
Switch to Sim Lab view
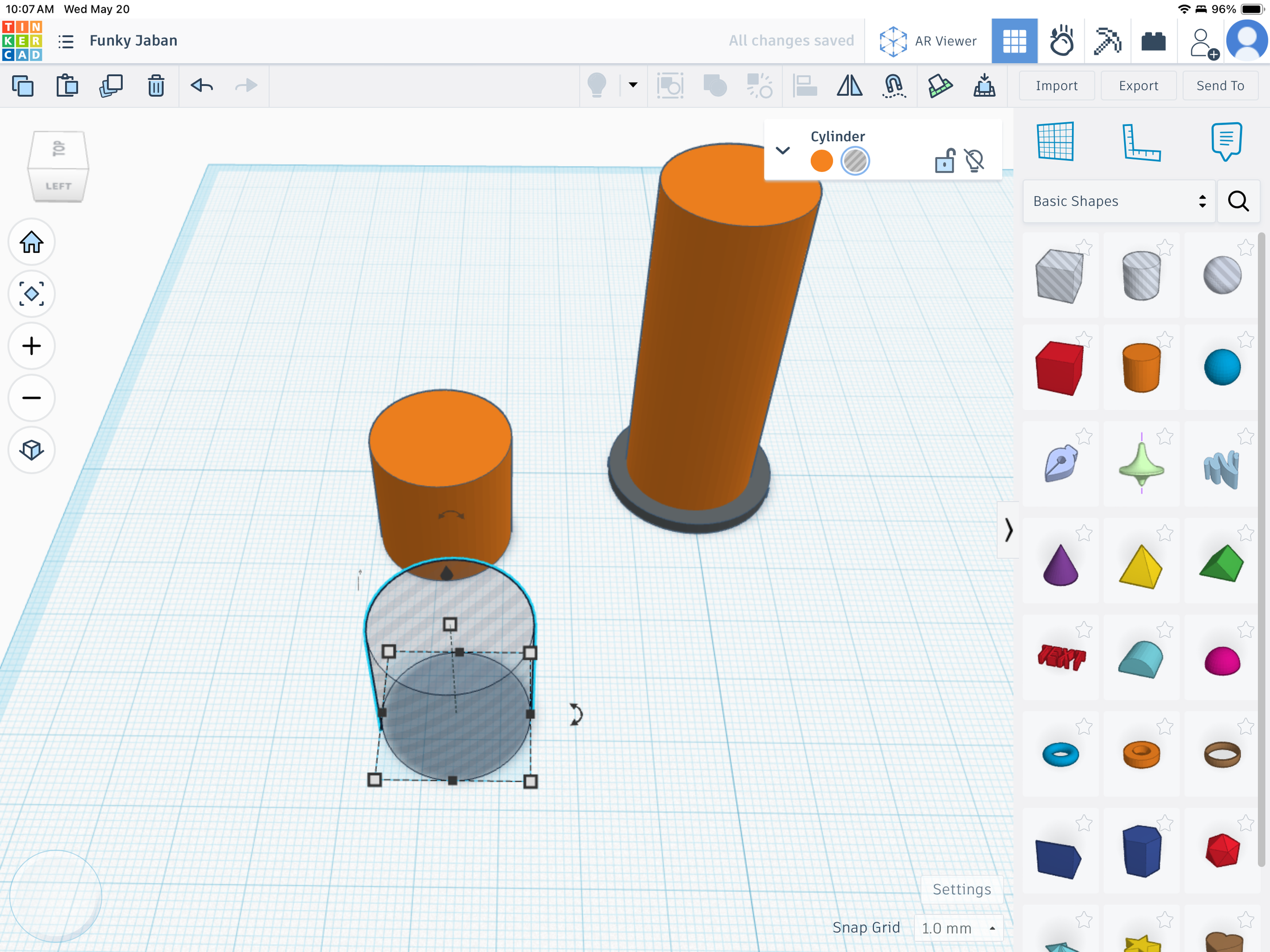click(x=1061, y=41)
